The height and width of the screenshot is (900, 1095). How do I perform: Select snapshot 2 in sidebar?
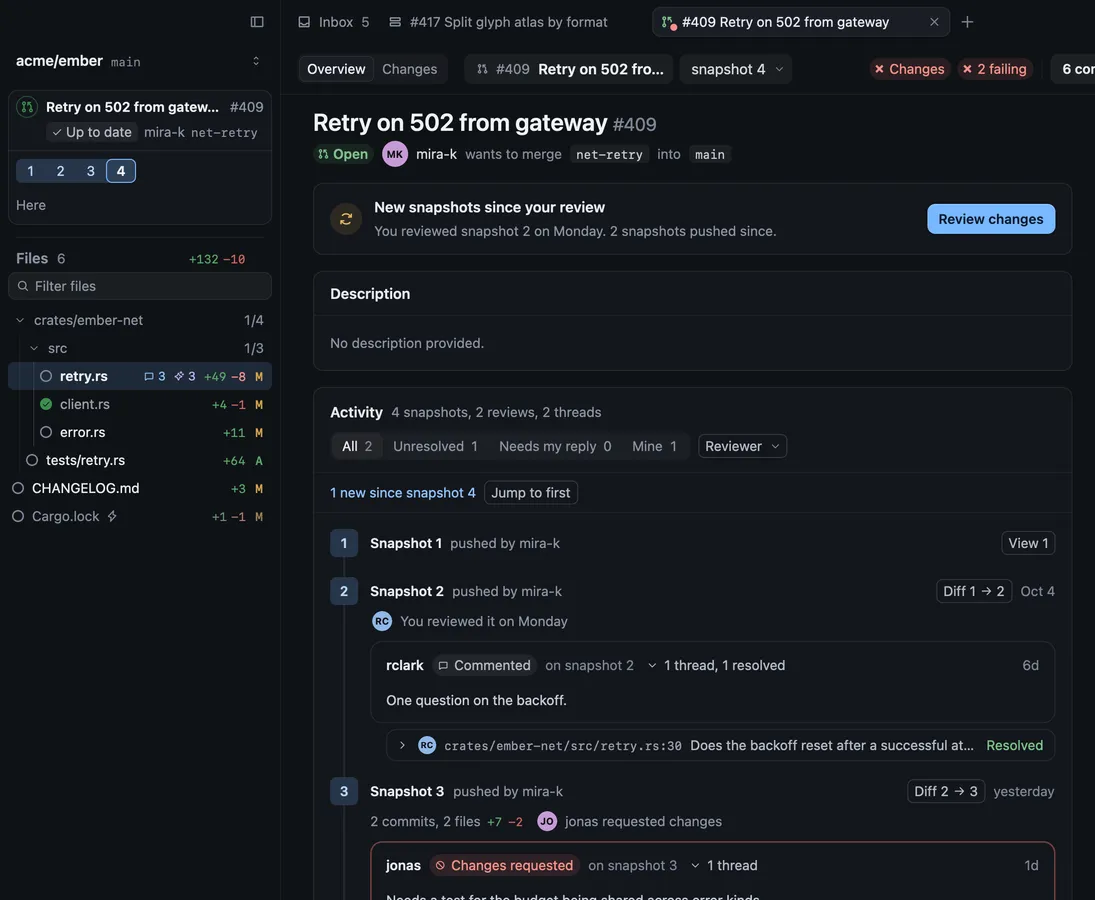[x=61, y=171]
